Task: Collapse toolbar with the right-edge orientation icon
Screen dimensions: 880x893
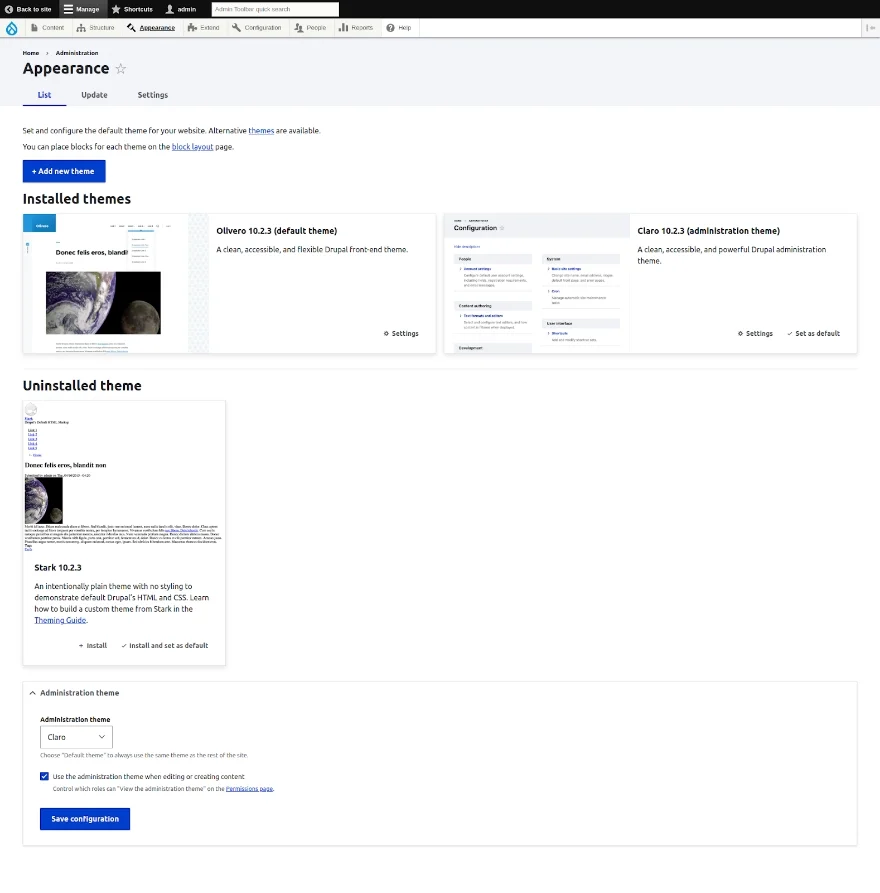Action: pyautogui.click(x=871, y=28)
